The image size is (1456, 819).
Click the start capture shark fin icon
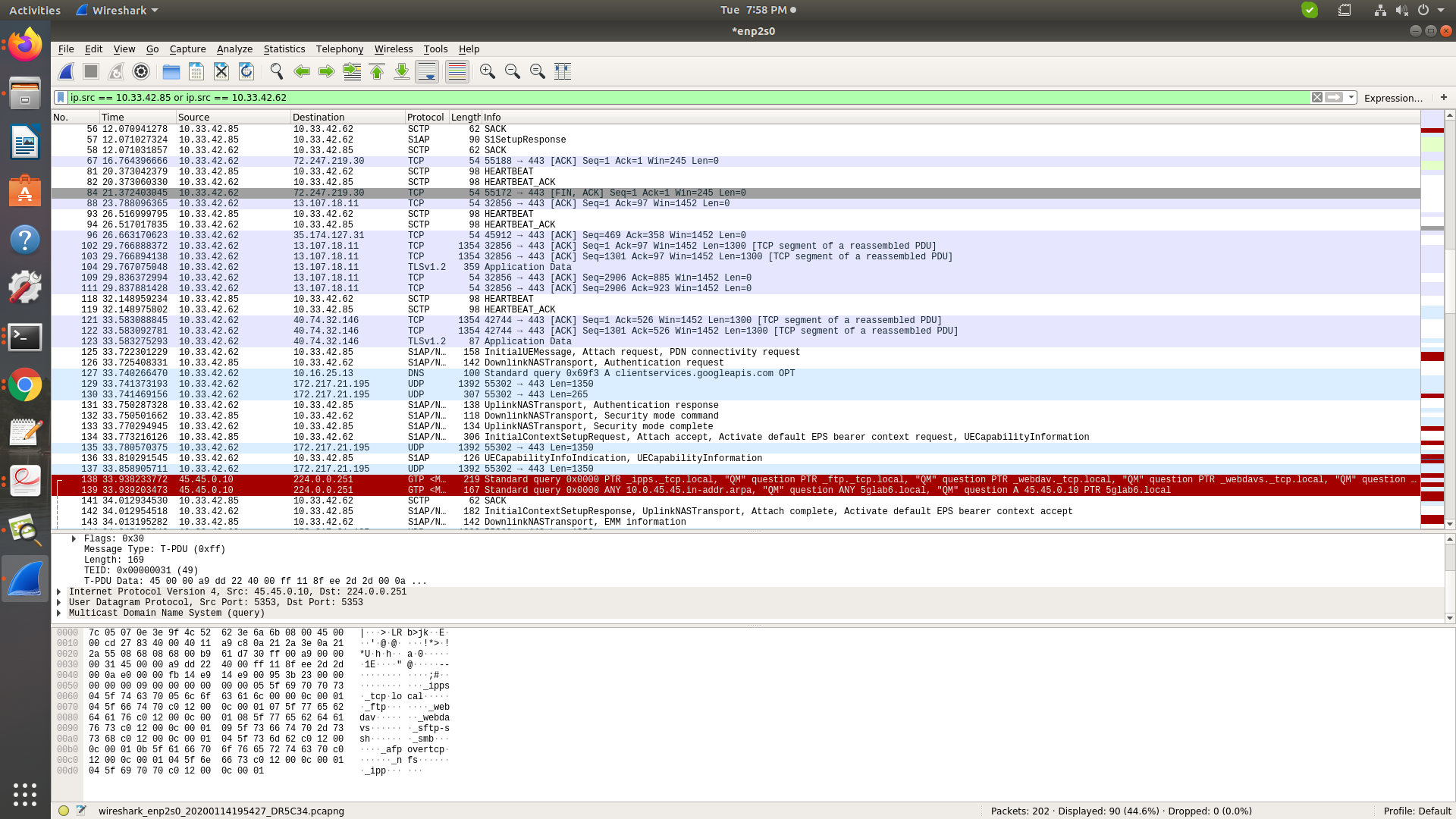tap(66, 71)
